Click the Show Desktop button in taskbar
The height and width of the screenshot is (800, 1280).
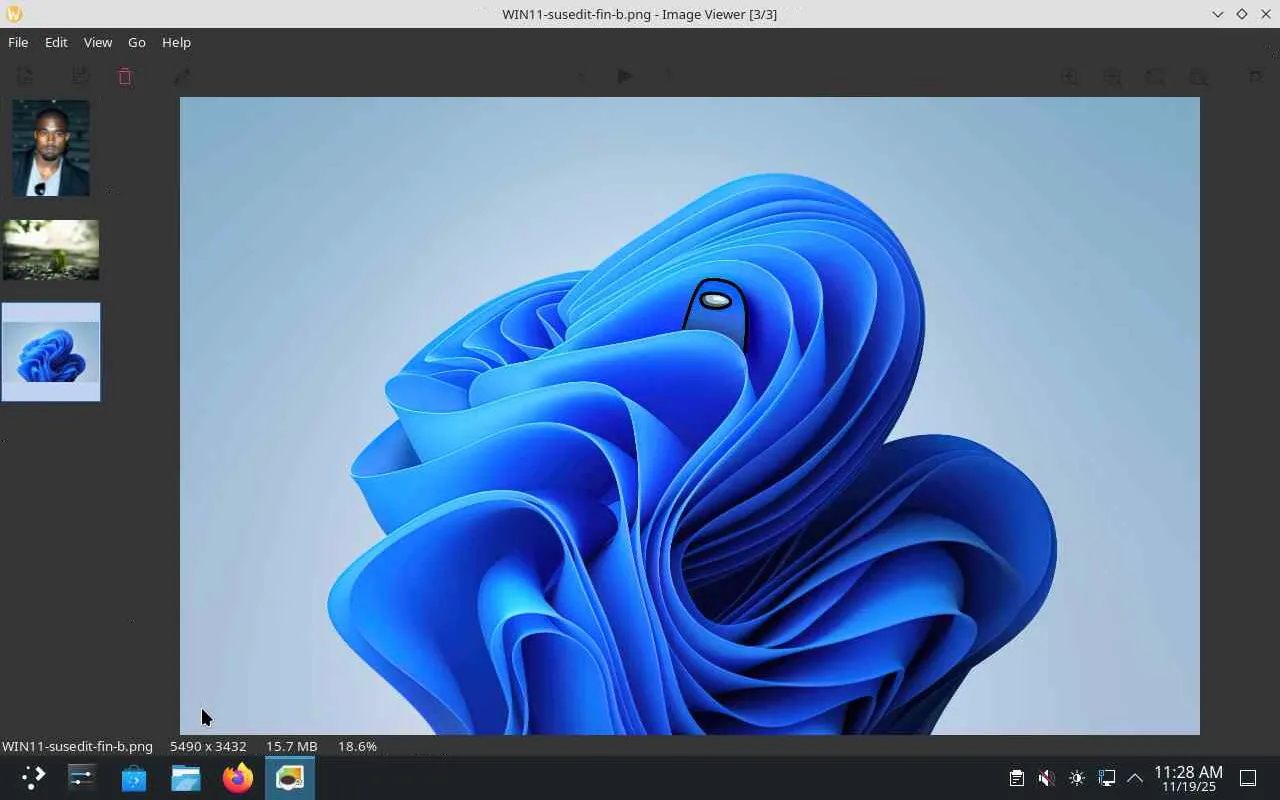[1248, 778]
